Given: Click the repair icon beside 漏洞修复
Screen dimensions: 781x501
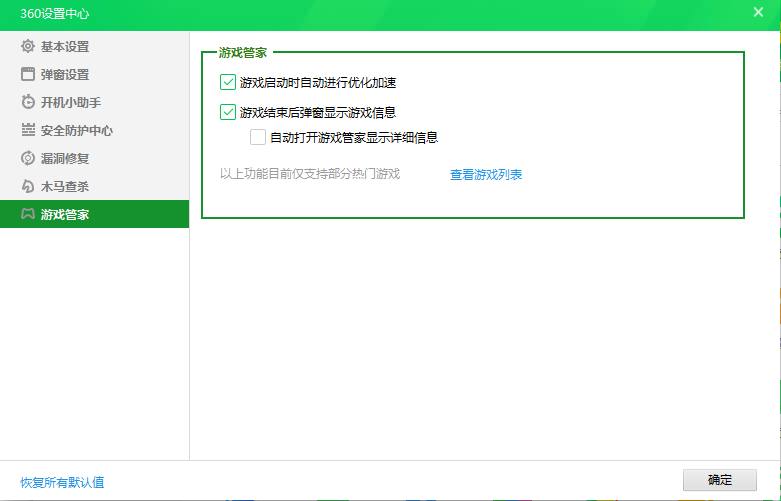Looking at the screenshot, I should tap(28, 158).
